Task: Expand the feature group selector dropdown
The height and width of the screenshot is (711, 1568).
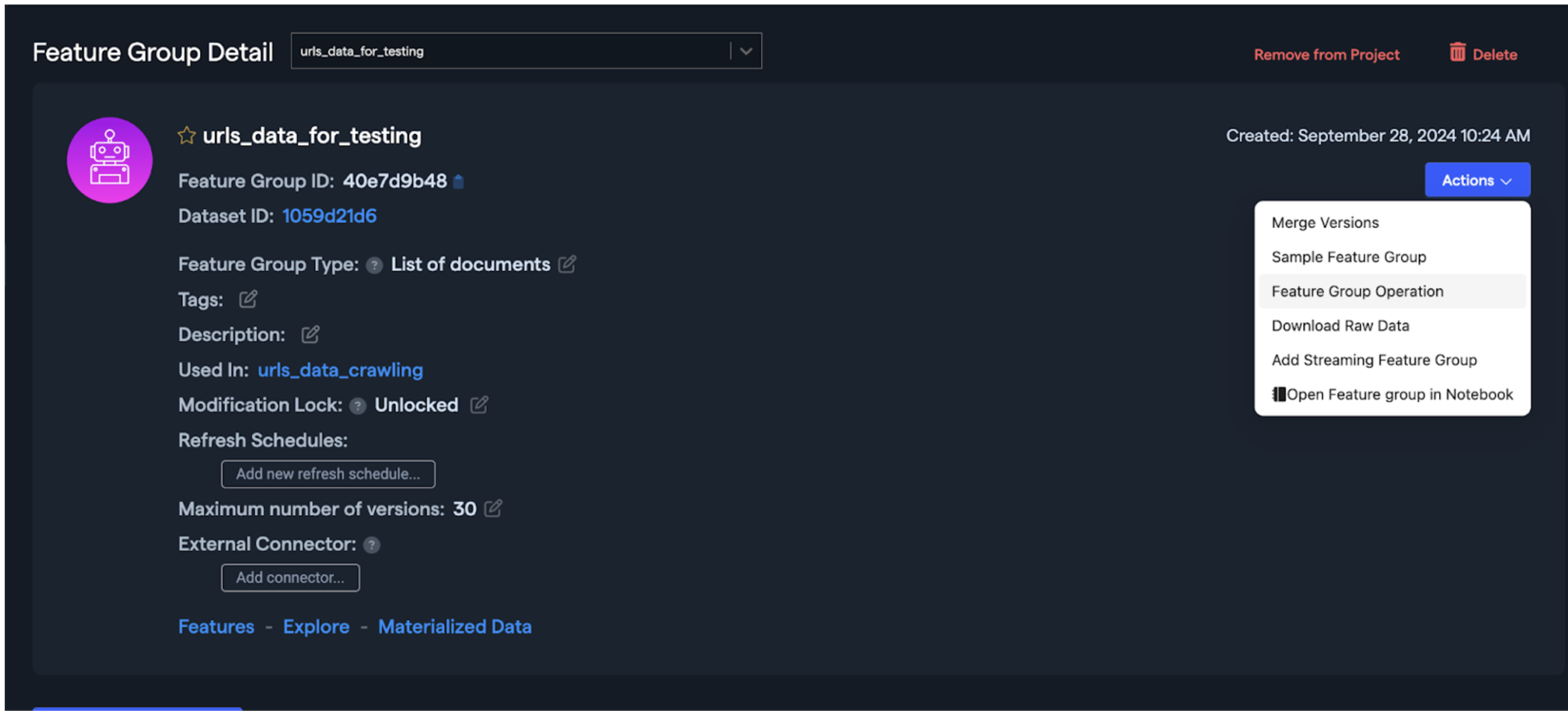Action: [745, 51]
